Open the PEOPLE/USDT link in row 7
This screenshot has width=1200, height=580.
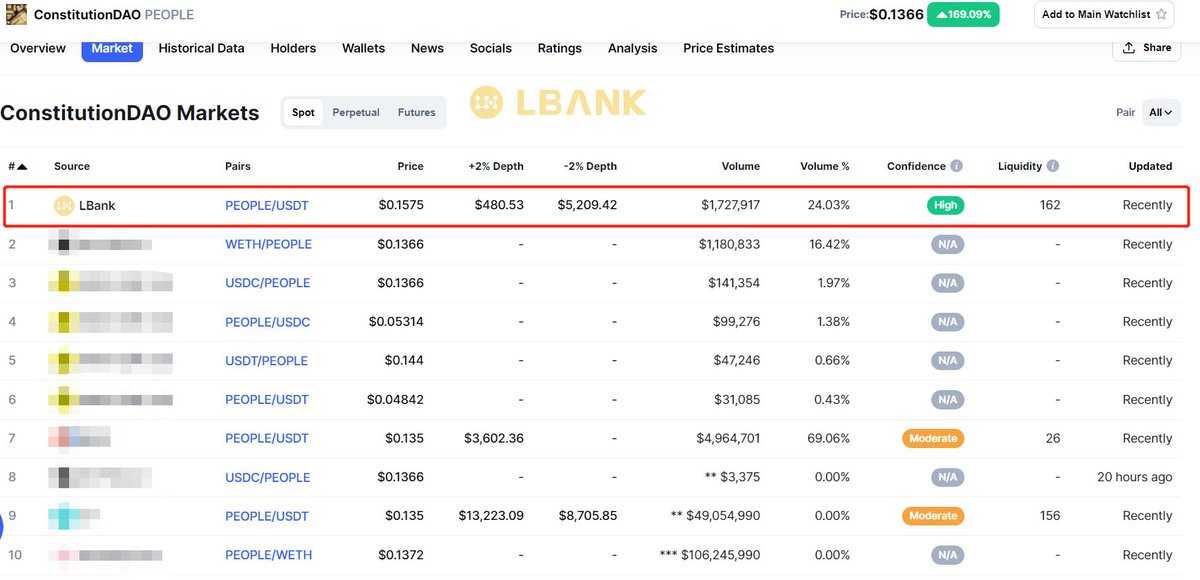coord(267,438)
